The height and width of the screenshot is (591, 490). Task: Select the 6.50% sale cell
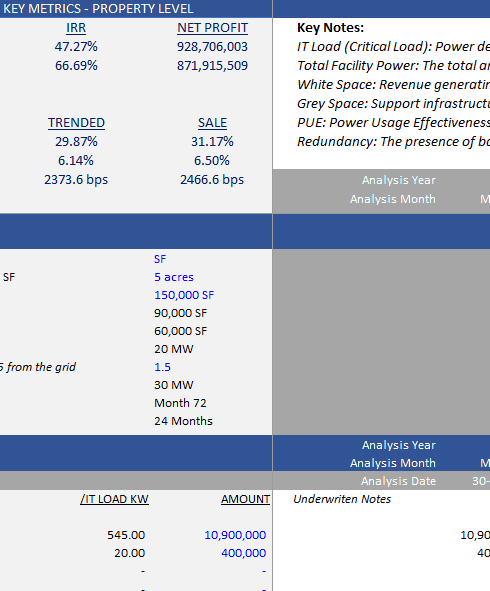(x=212, y=161)
